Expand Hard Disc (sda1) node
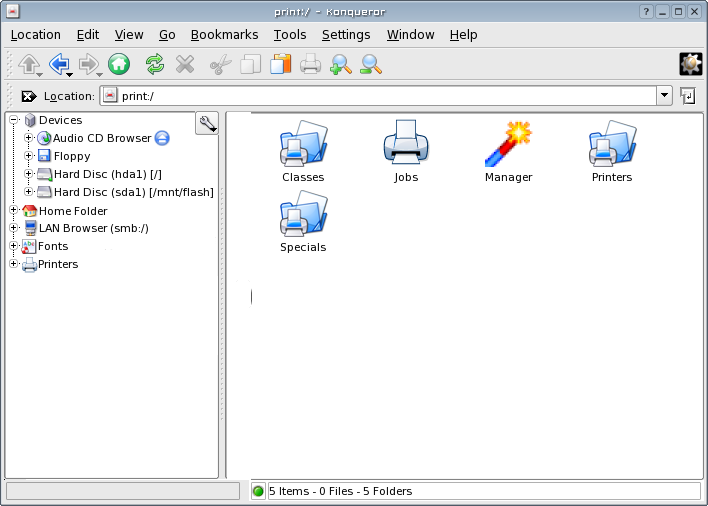The height and width of the screenshot is (506, 708). click(x=28, y=192)
